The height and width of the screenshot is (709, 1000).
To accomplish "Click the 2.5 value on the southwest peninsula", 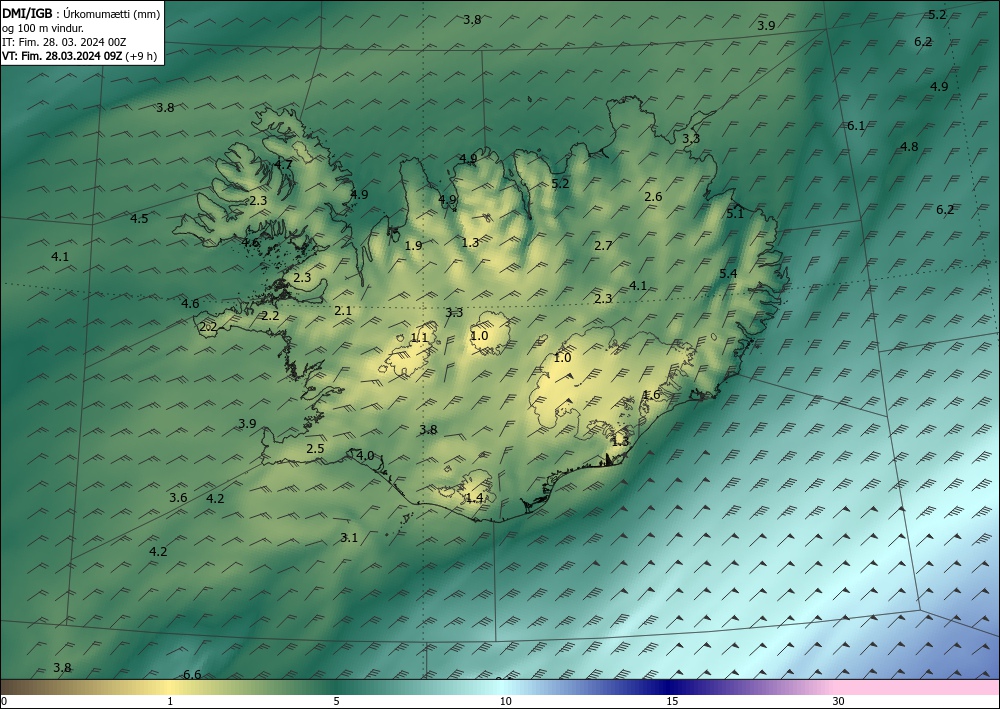I will point(315,449).
